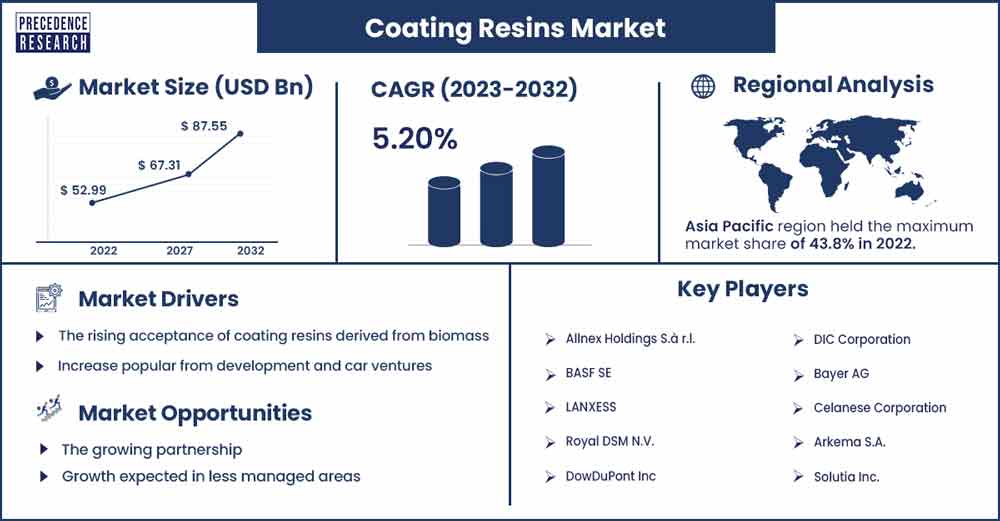Click the Precedence Research logo
Viewport: 1000px width, 521px height.
pyautogui.click(x=53, y=33)
